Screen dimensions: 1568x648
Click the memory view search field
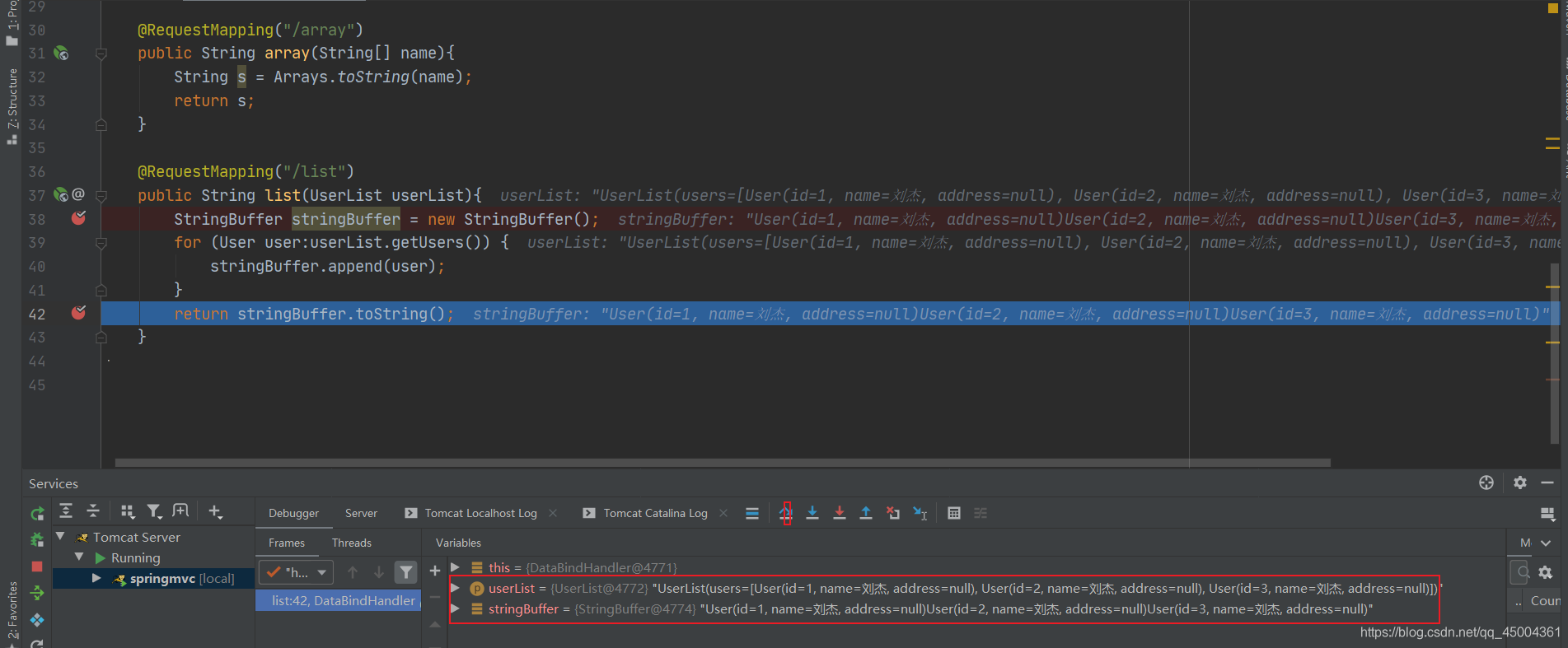coord(1520,572)
